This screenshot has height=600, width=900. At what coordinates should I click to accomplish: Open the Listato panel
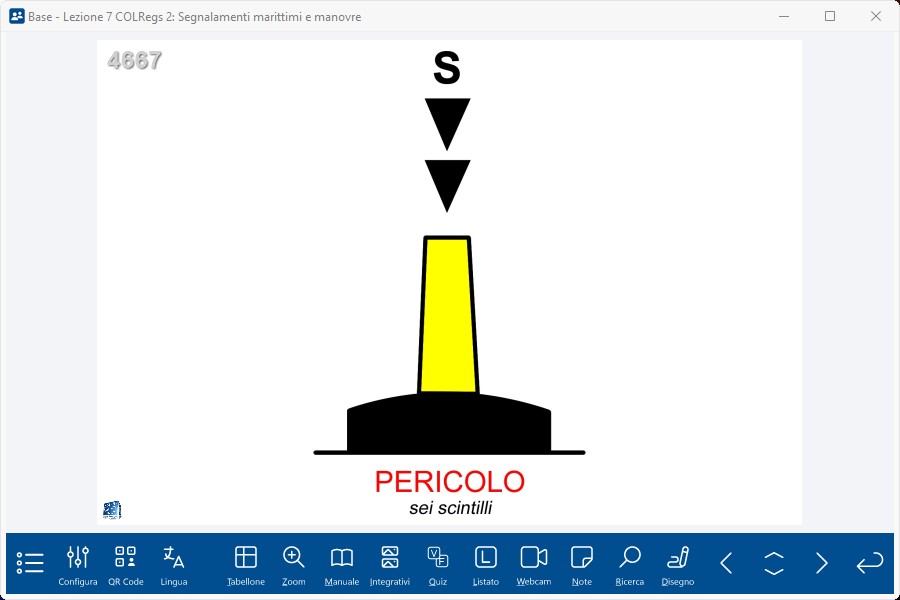coord(486,564)
